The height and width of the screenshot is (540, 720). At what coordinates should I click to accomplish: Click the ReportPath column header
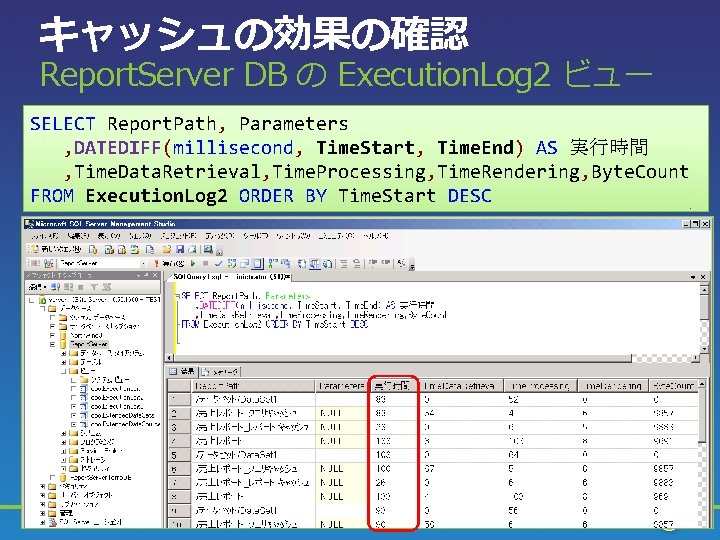(x=253, y=386)
